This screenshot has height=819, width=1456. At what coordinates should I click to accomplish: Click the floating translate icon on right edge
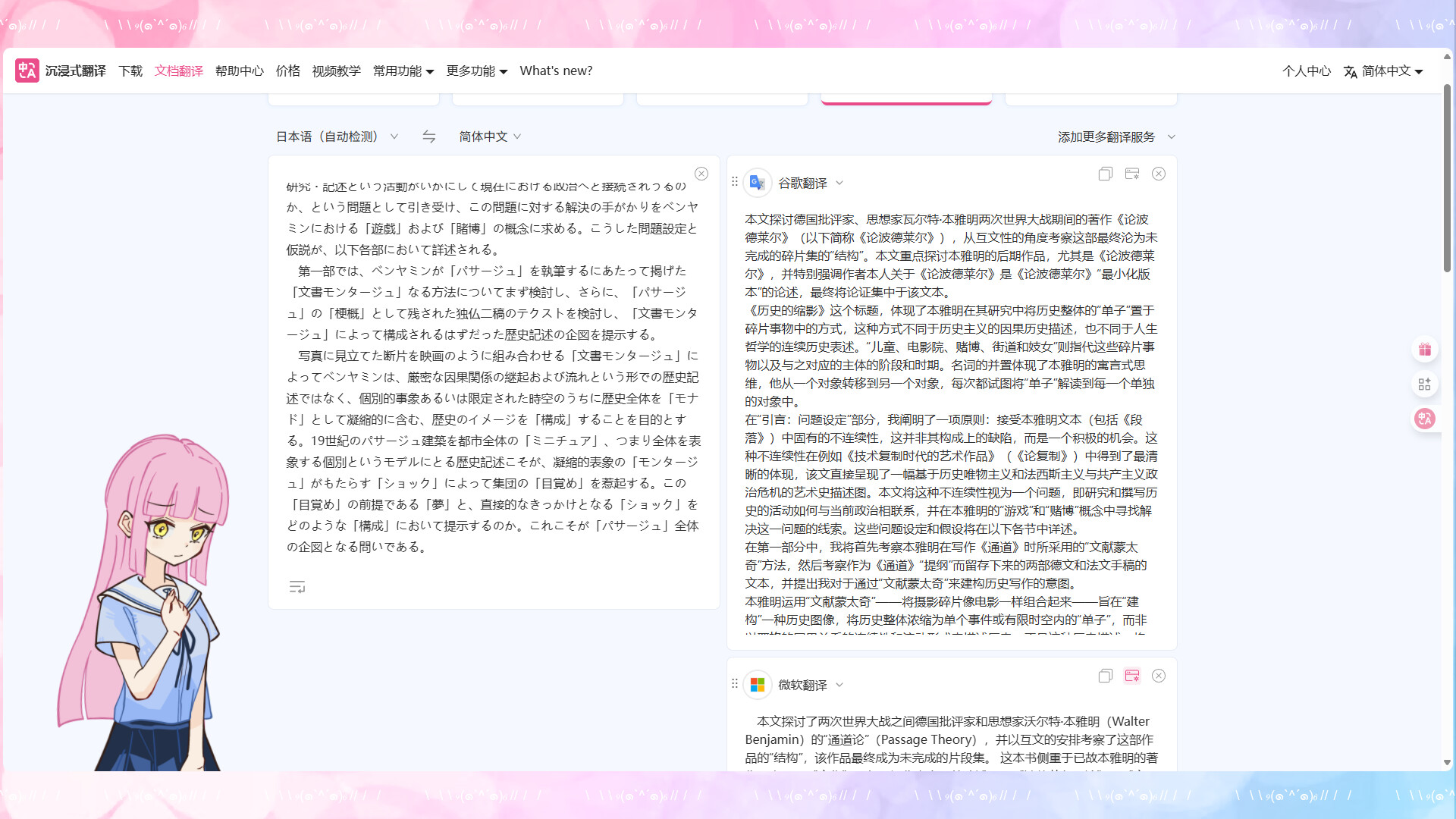(1425, 419)
